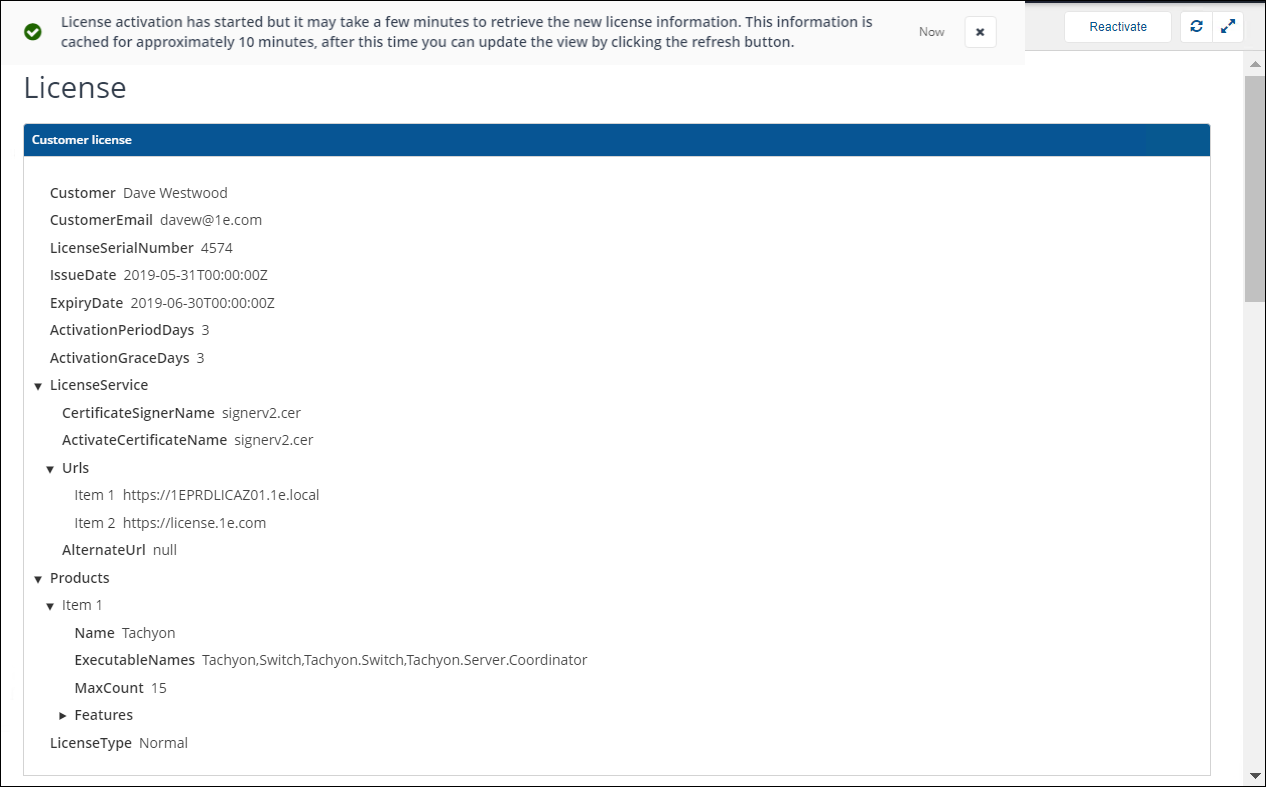Click the vertical scrollbar thumb
This screenshot has width=1266, height=787.
1254,187
